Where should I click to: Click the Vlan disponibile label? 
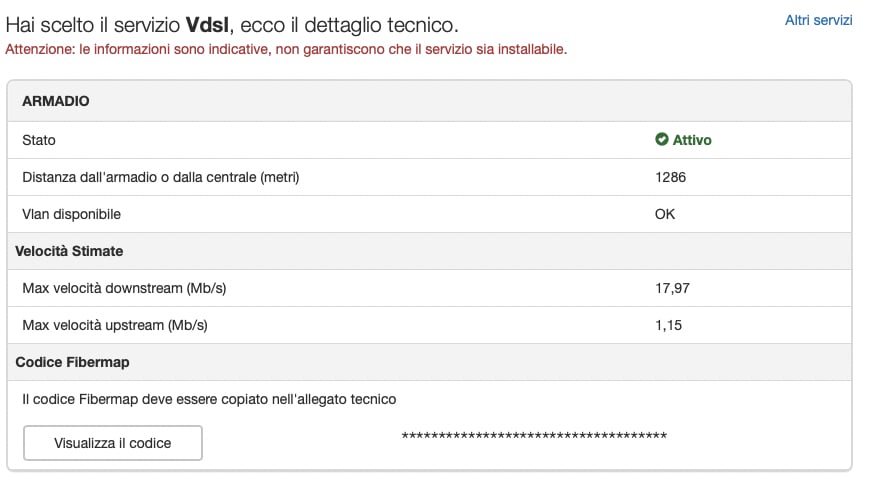[71, 214]
